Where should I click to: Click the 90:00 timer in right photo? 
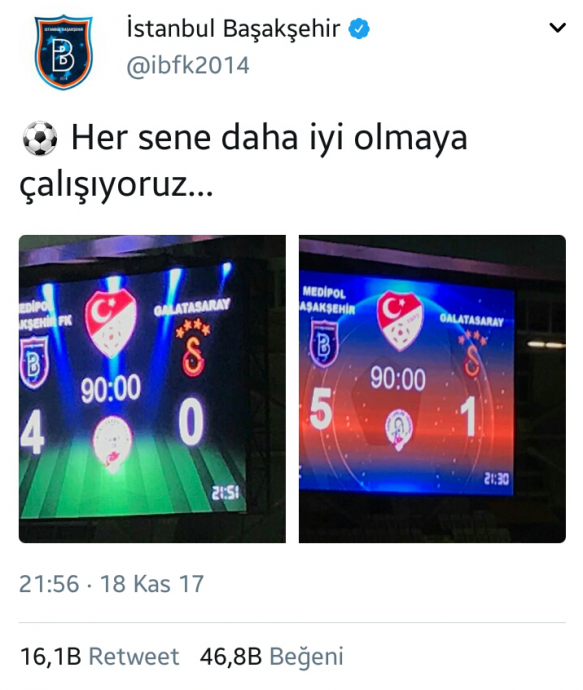tap(398, 378)
